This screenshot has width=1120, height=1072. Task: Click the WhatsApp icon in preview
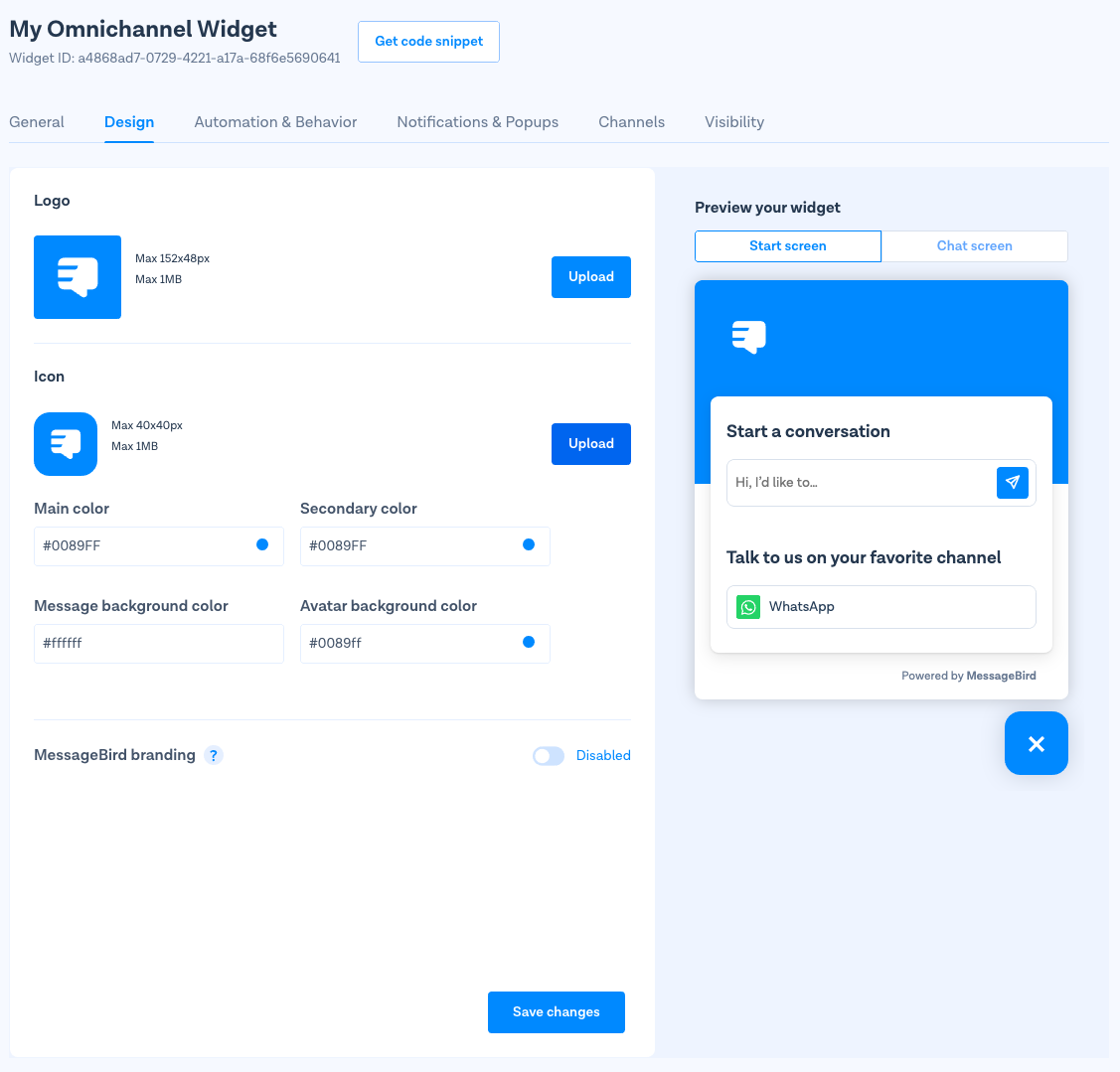pos(748,607)
